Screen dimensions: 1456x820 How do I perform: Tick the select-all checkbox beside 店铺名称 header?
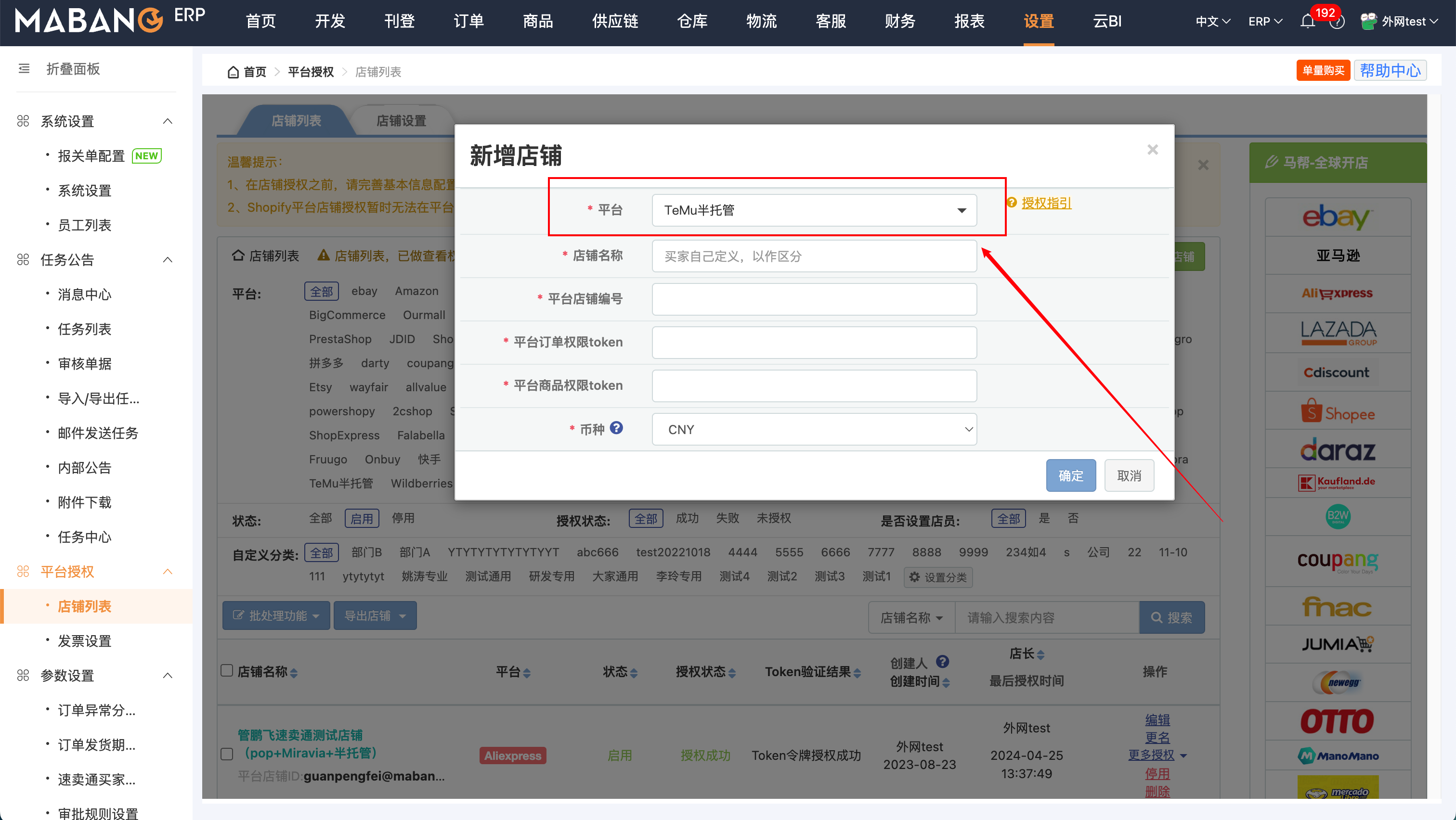click(x=227, y=671)
